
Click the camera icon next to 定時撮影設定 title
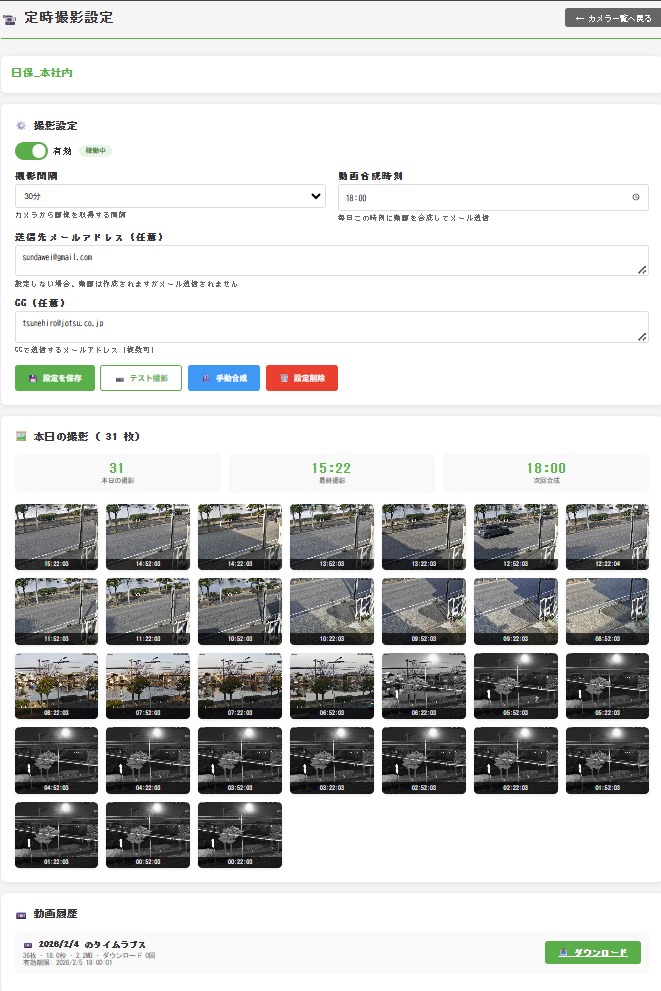coord(11,18)
